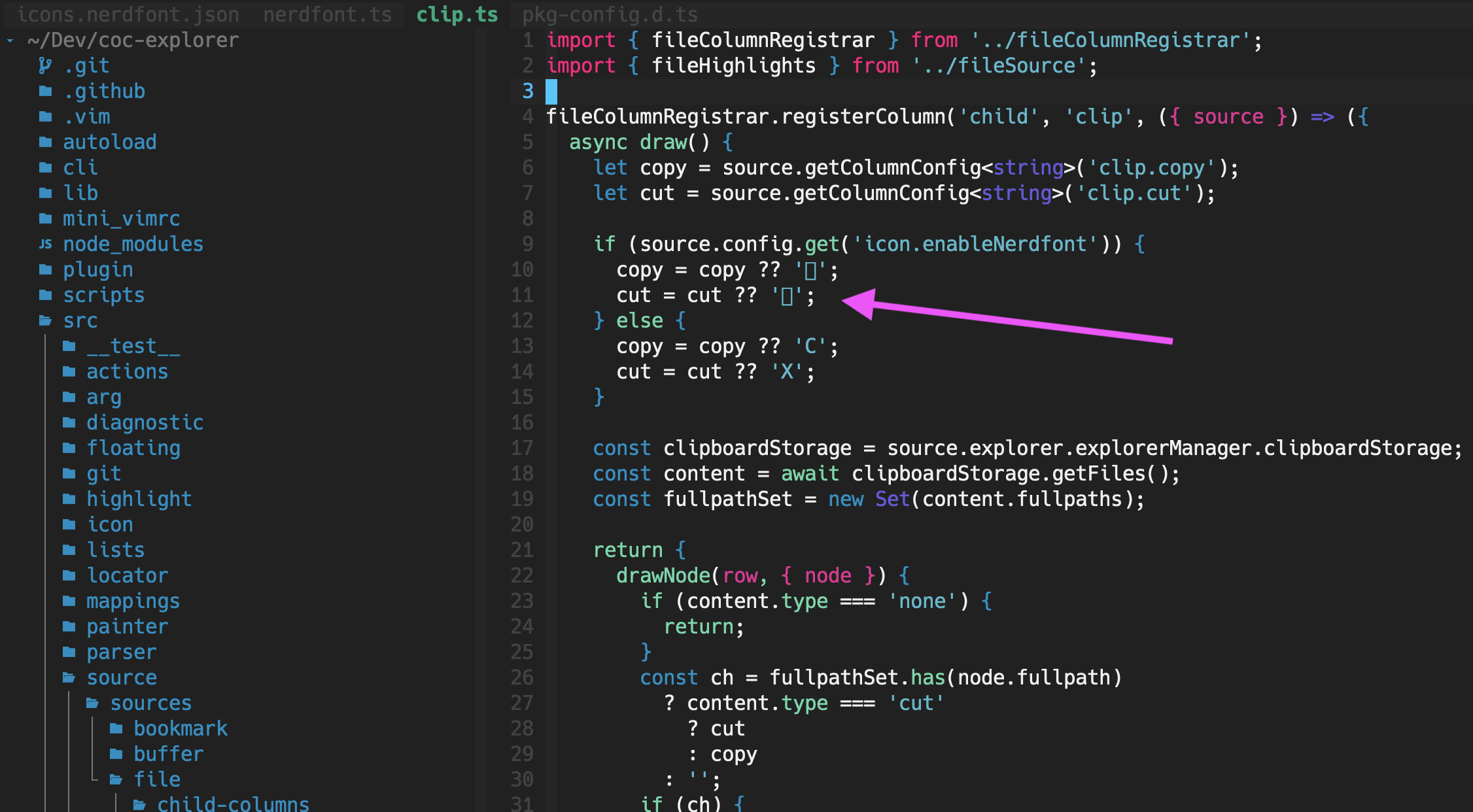Open the highlight folder in the tree
Screen dimensions: 1473x812
[139, 498]
